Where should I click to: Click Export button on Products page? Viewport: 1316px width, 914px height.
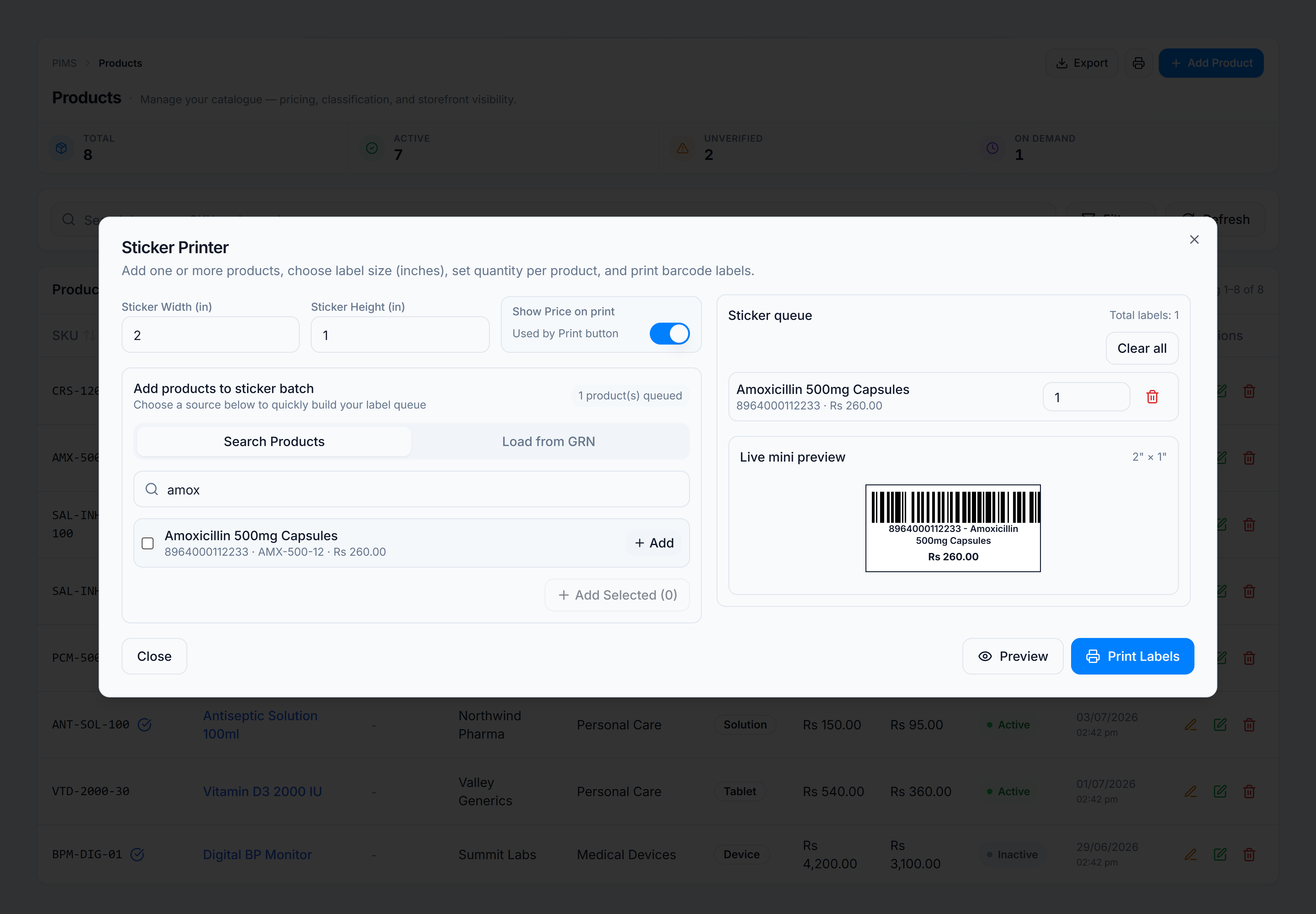pyautogui.click(x=1082, y=63)
